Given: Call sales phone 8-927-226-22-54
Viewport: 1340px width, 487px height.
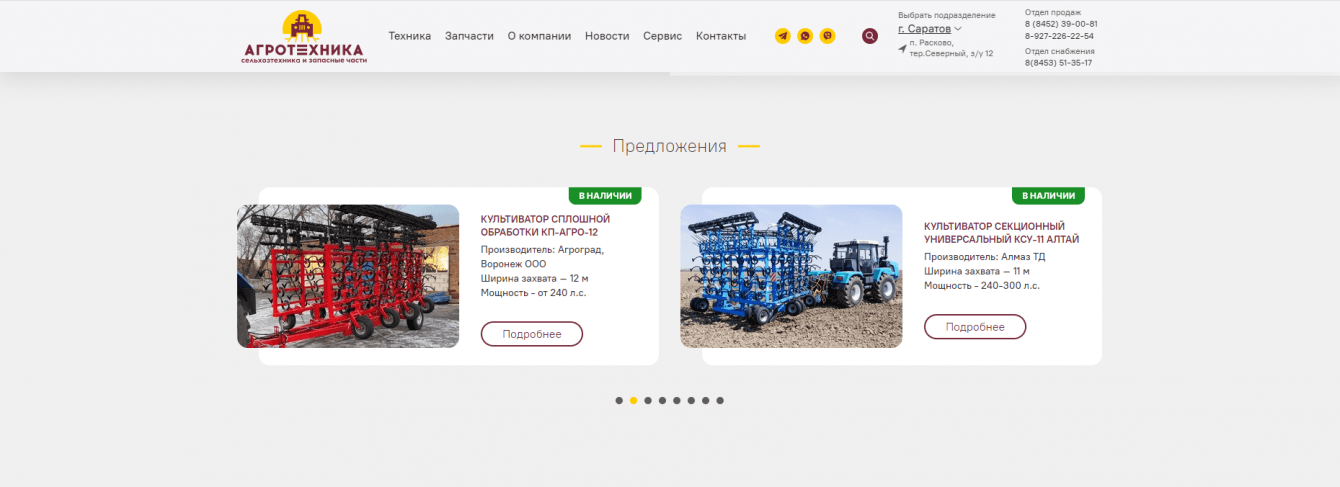Looking at the screenshot, I should coord(1059,36).
